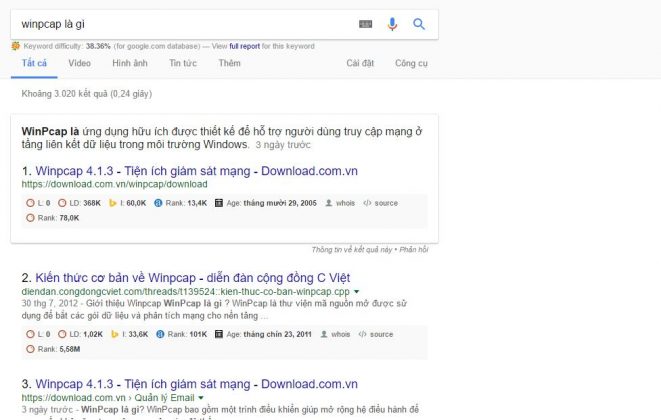The image size is (661, 420).
Task: Select the Tất cả tab
Action: tap(34, 63)
